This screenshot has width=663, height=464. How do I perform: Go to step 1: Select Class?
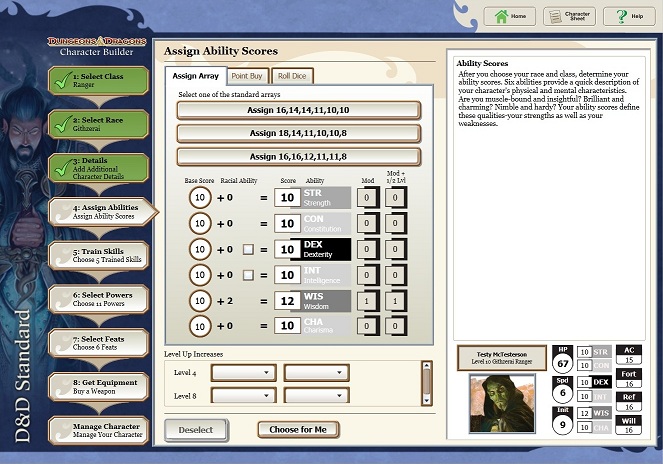coord(99,80)
